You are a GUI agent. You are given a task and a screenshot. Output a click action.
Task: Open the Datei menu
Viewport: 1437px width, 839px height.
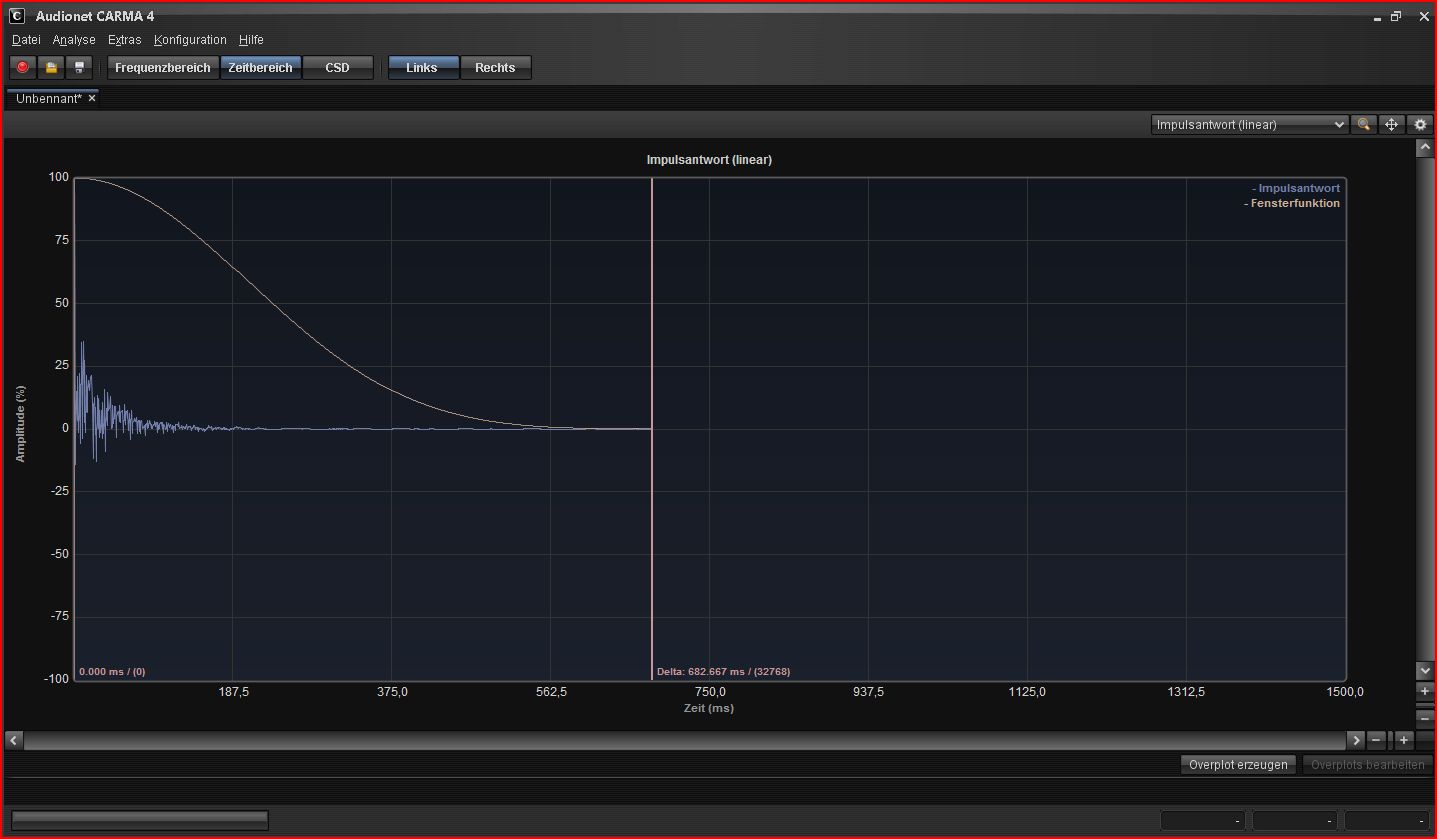tap(26, 40)
